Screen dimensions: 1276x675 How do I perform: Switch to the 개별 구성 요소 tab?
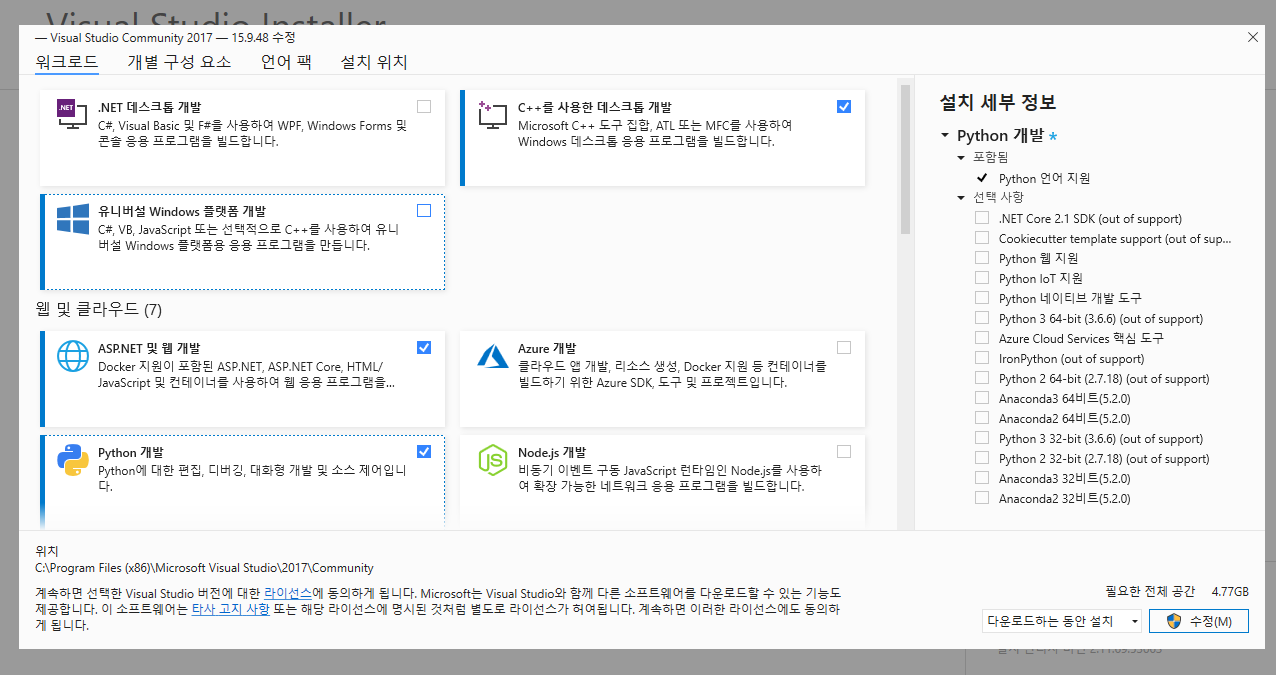[x=179, y=62]
